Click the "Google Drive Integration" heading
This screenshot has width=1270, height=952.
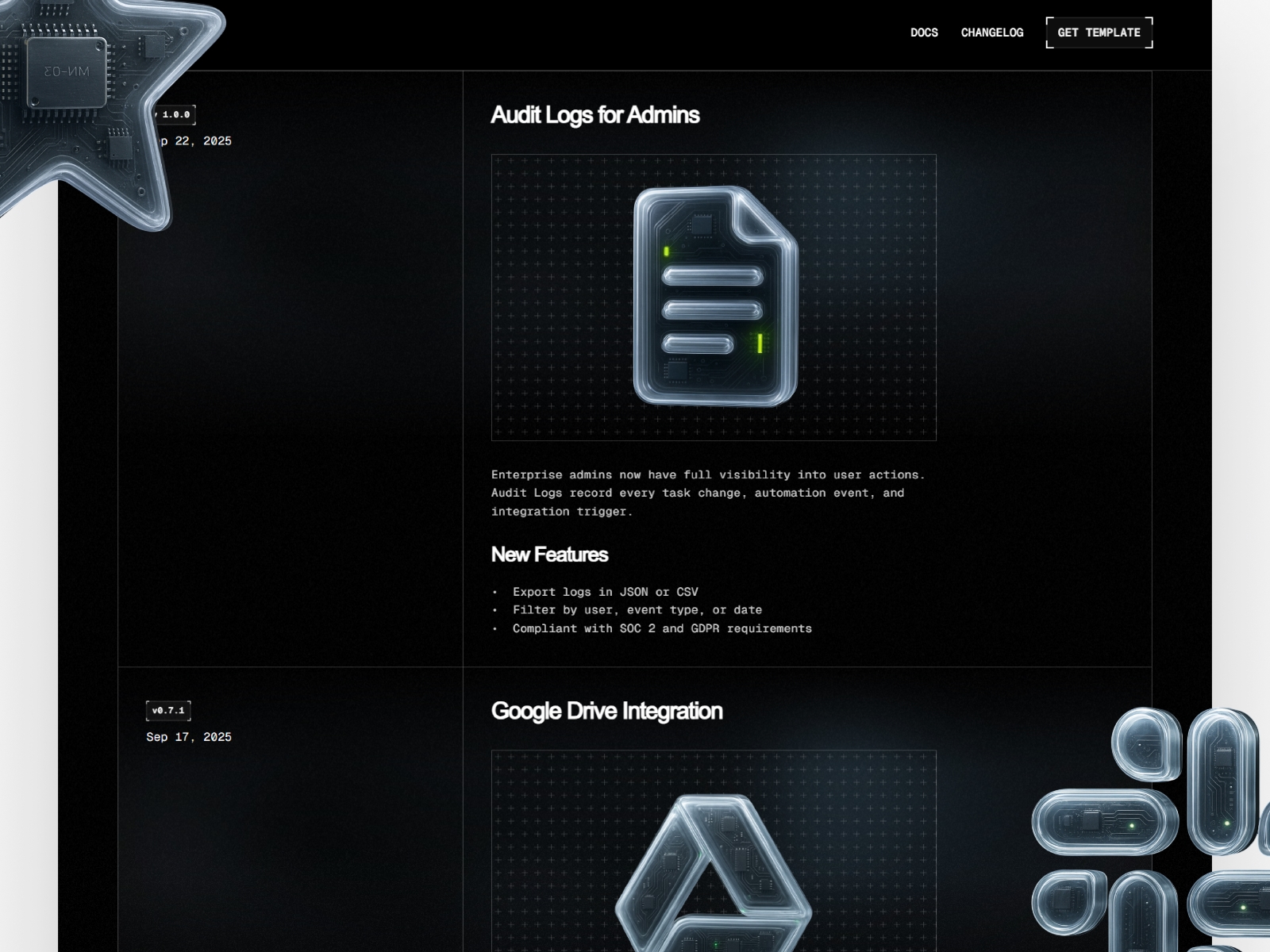pos(607,712)
